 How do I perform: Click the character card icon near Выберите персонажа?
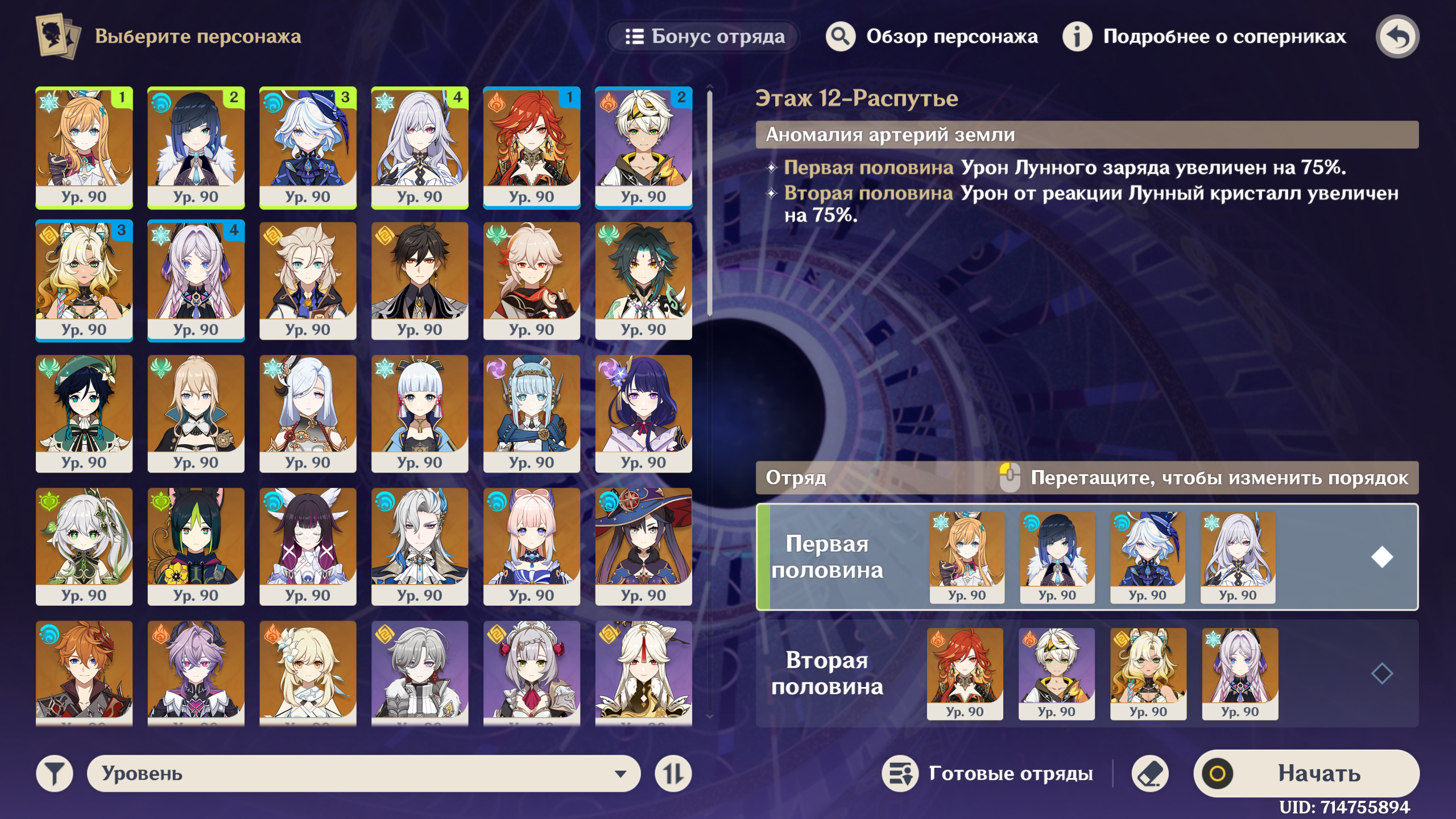(x=58, y=36)
